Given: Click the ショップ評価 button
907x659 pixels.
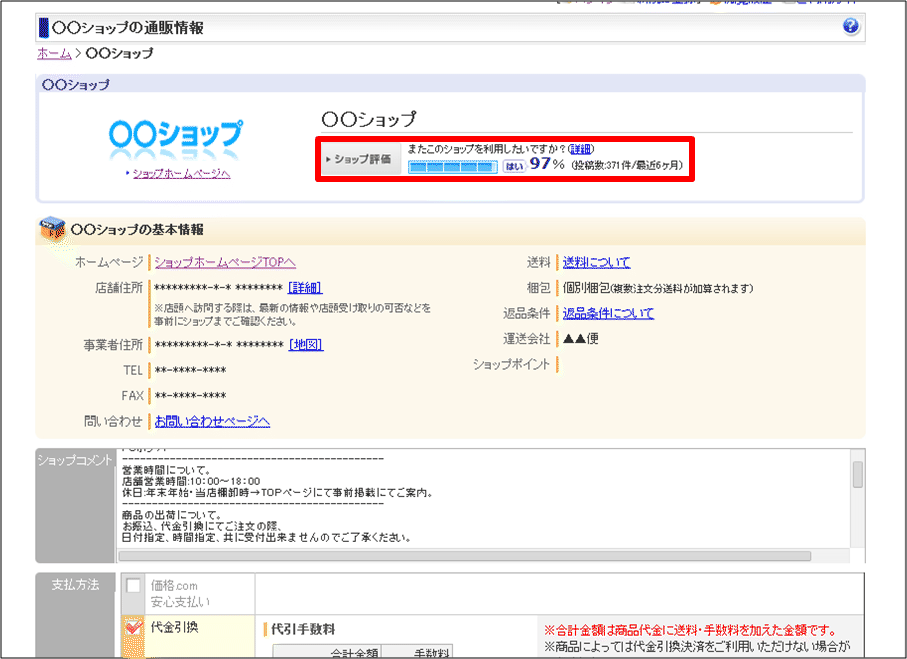Looking at the screenshot, I should point(359,159).
